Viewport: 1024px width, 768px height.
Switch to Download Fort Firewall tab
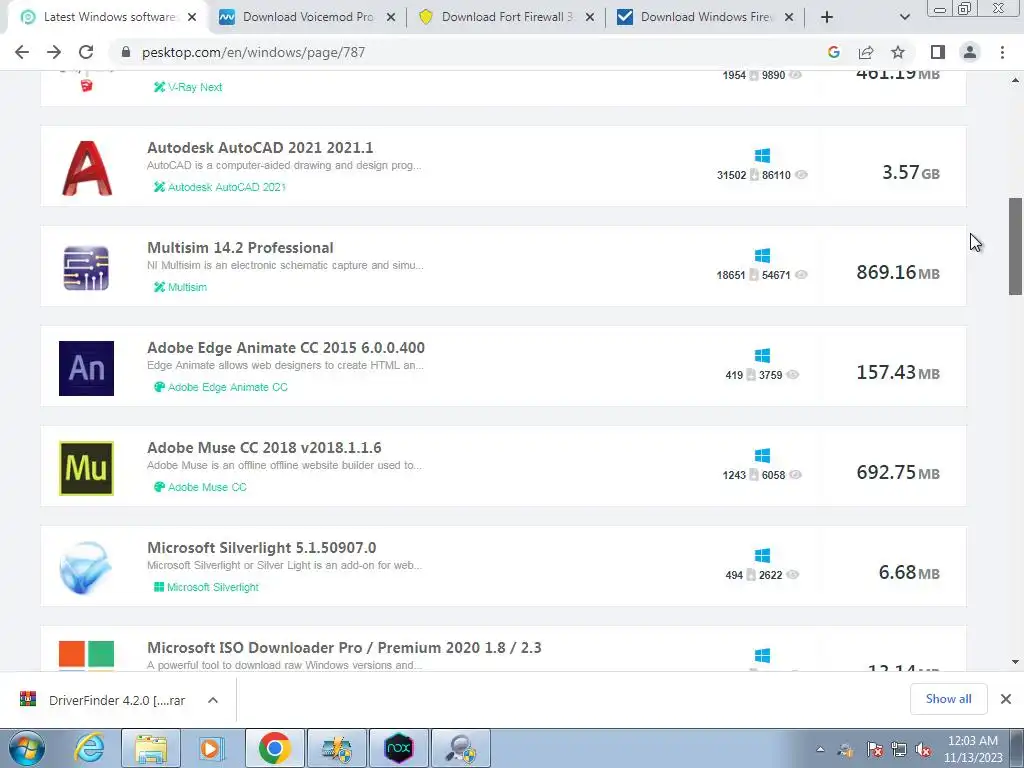507,17
